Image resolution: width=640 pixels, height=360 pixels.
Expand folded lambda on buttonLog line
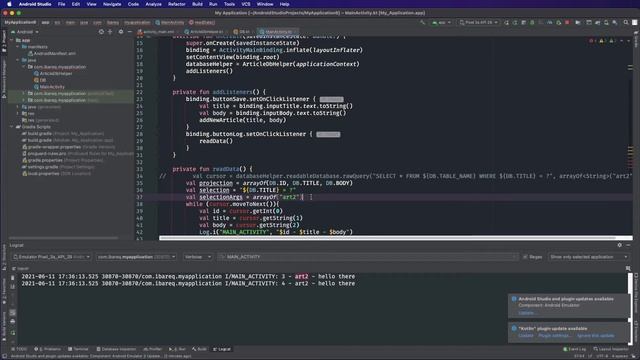[328, 134]
